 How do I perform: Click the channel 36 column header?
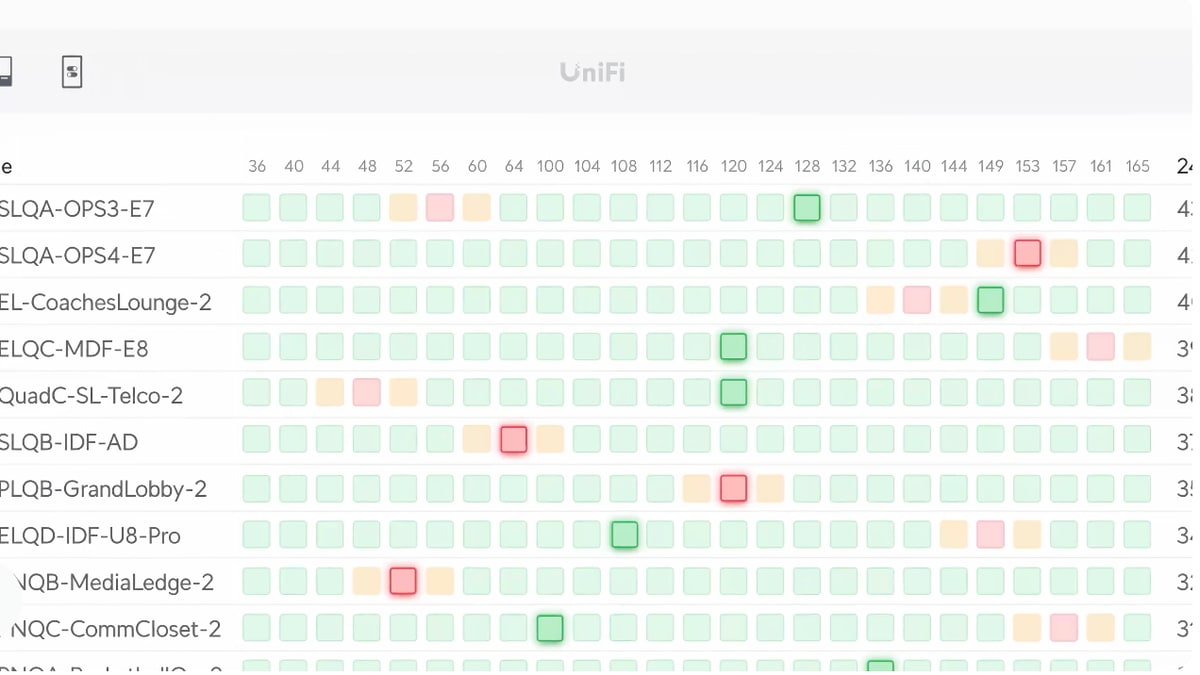click(257, 167)
